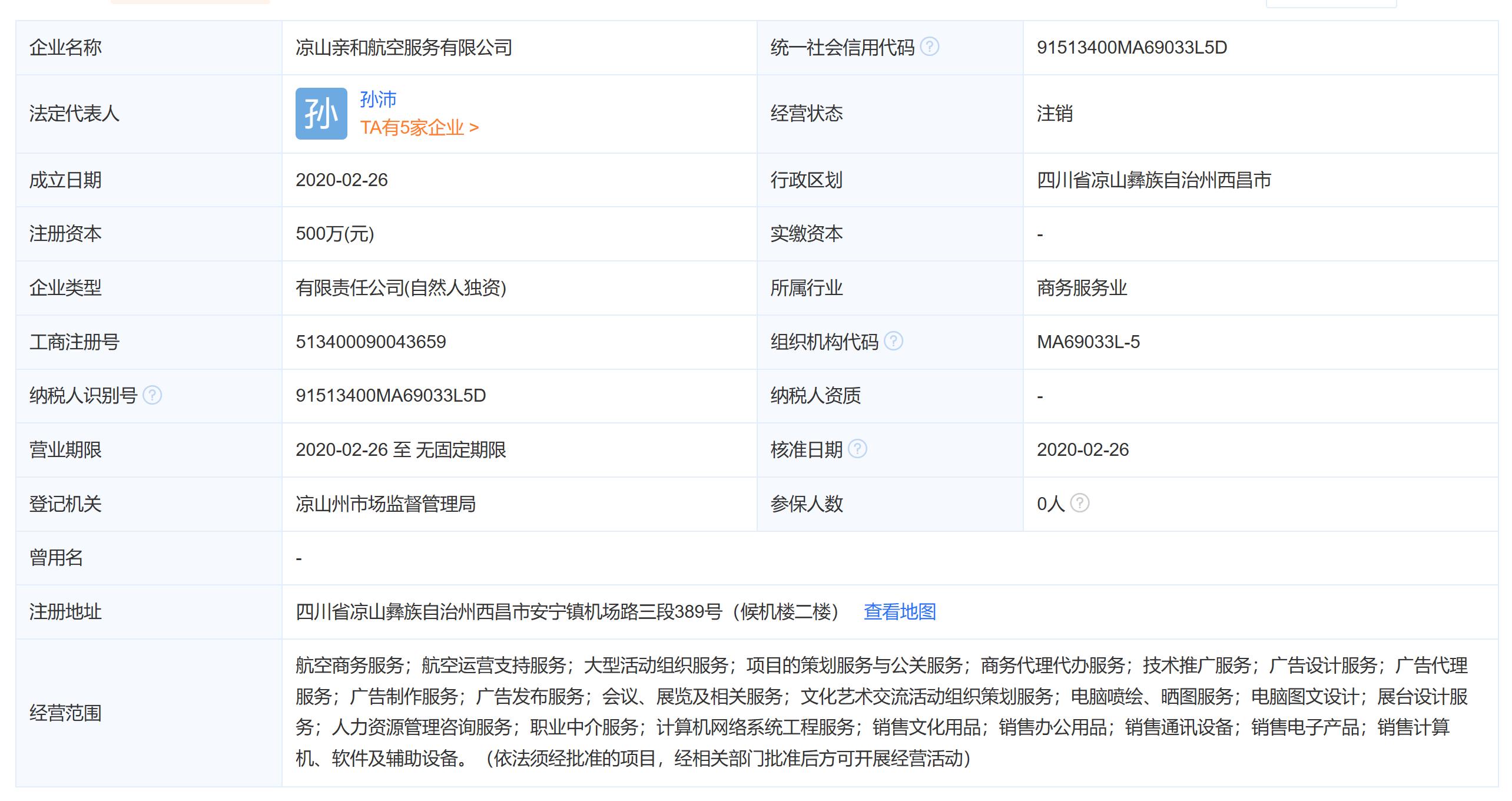Select industry value 商务服务业
Viewport: 1512px width, 801px height.
1082,288
